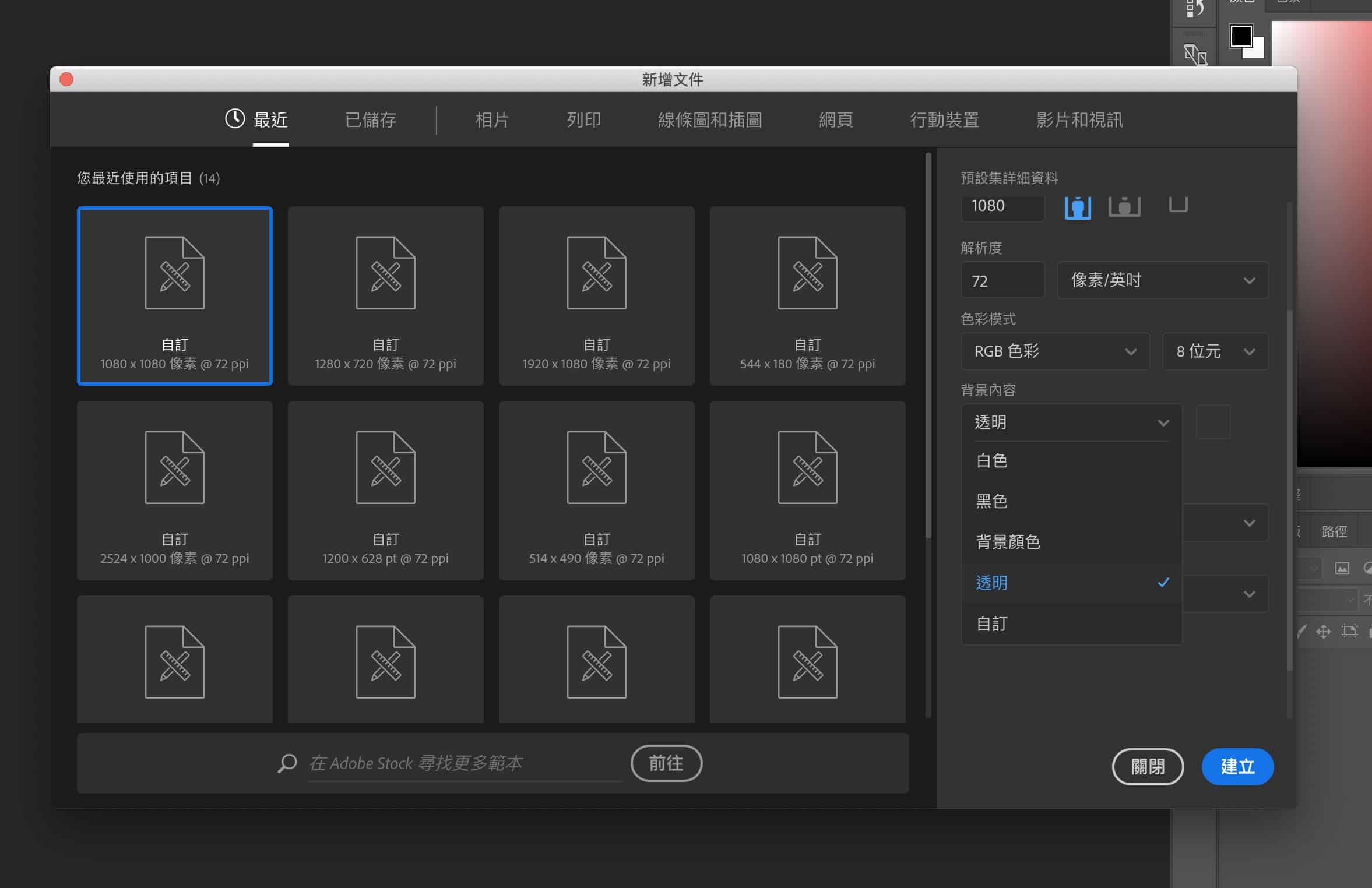
Task: Click background content color swatch beside 透明
Action: coord(1213,422)
